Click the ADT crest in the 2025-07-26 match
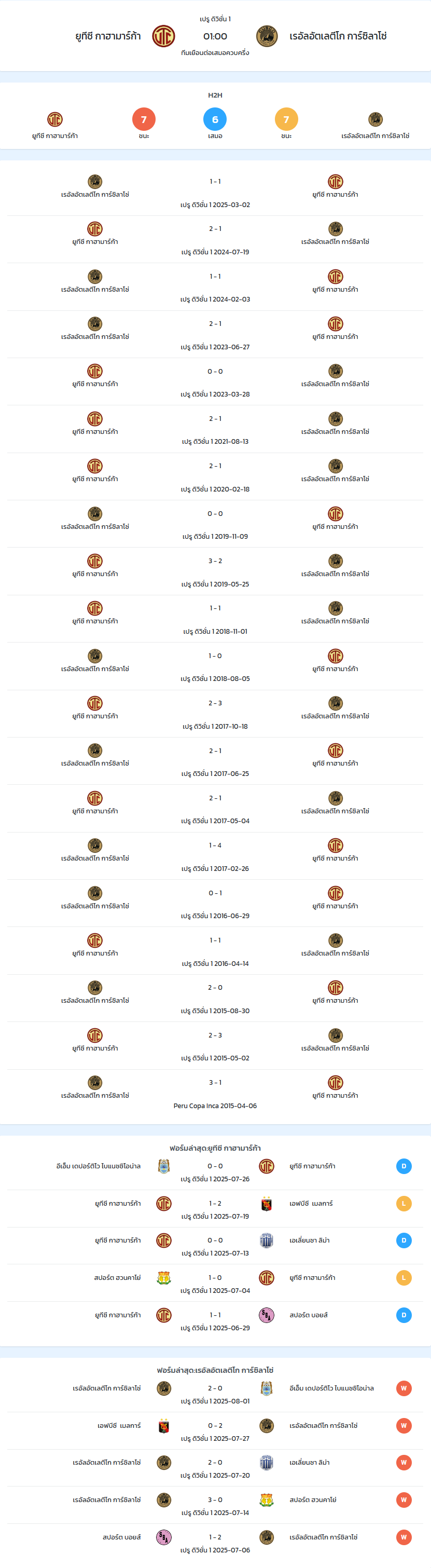The image size is (431, 1568). 163,1166
